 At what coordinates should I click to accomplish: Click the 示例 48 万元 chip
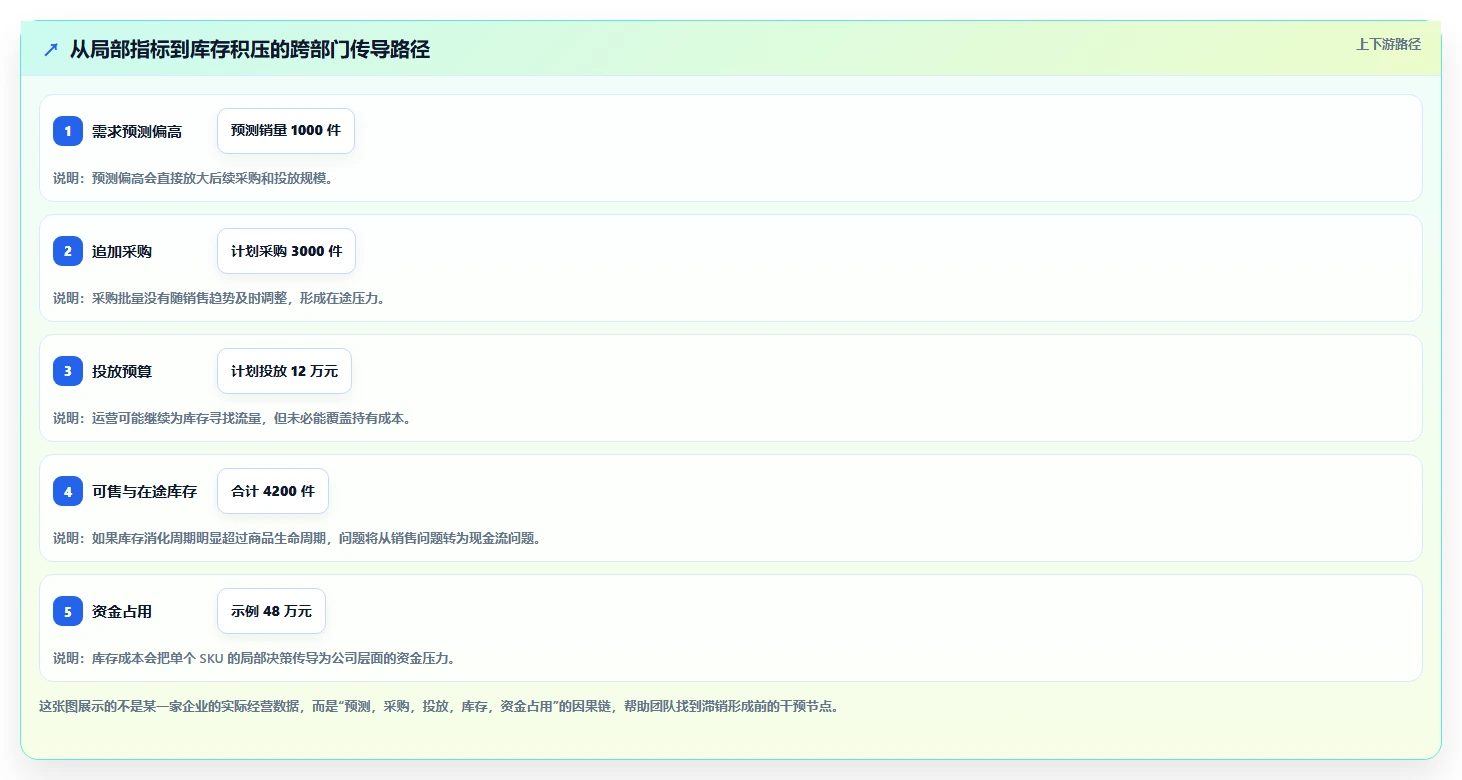tap(271, 611)
